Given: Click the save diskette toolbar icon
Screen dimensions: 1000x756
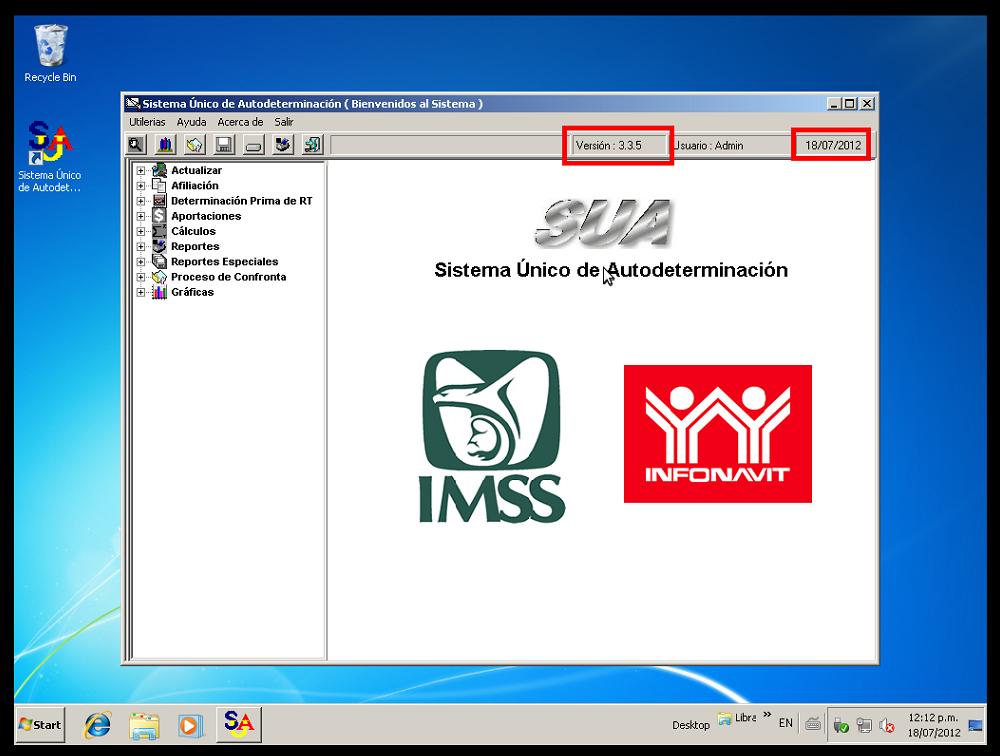Looking at the screenshot, I should tap(223, 144).
